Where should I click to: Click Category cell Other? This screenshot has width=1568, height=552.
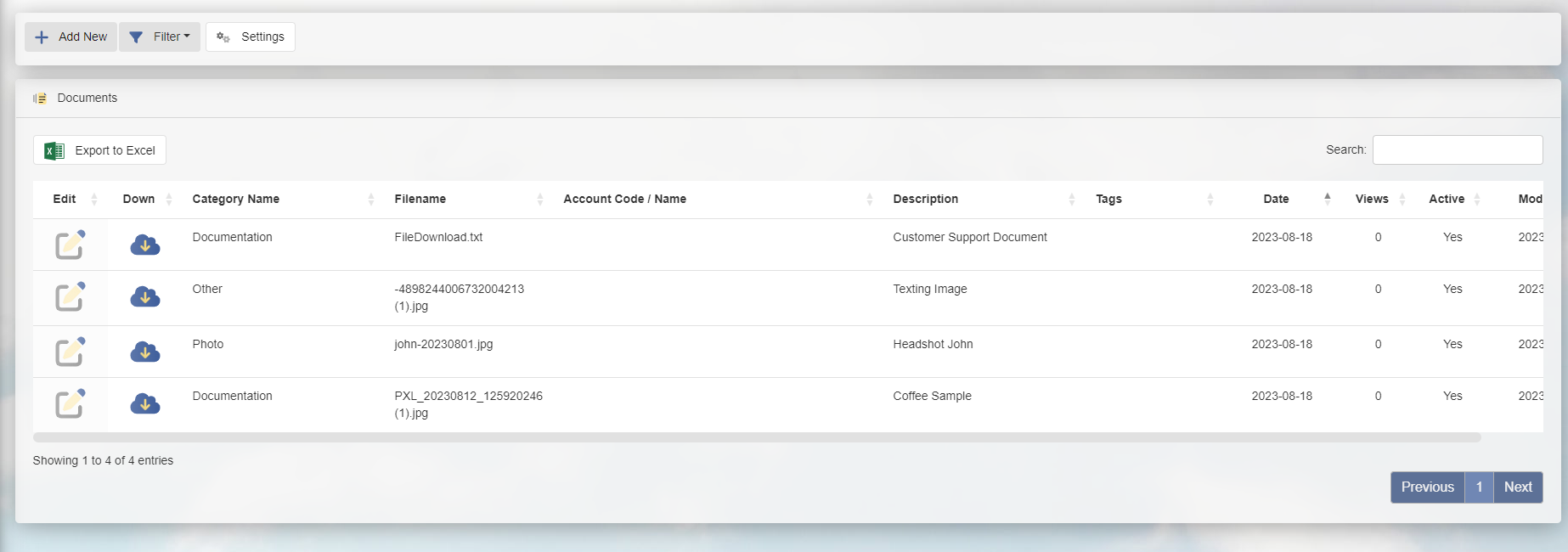point(207,290)
